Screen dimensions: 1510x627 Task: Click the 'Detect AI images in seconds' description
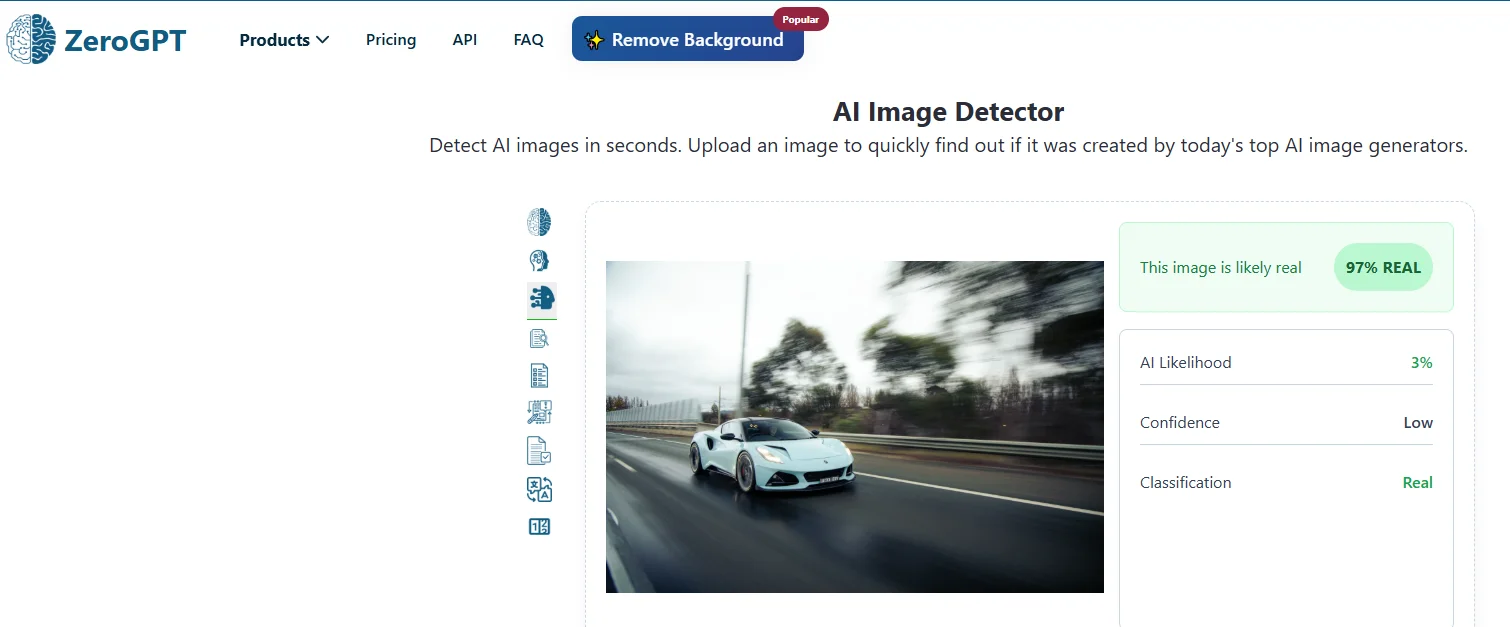click(x=948, y=146)
